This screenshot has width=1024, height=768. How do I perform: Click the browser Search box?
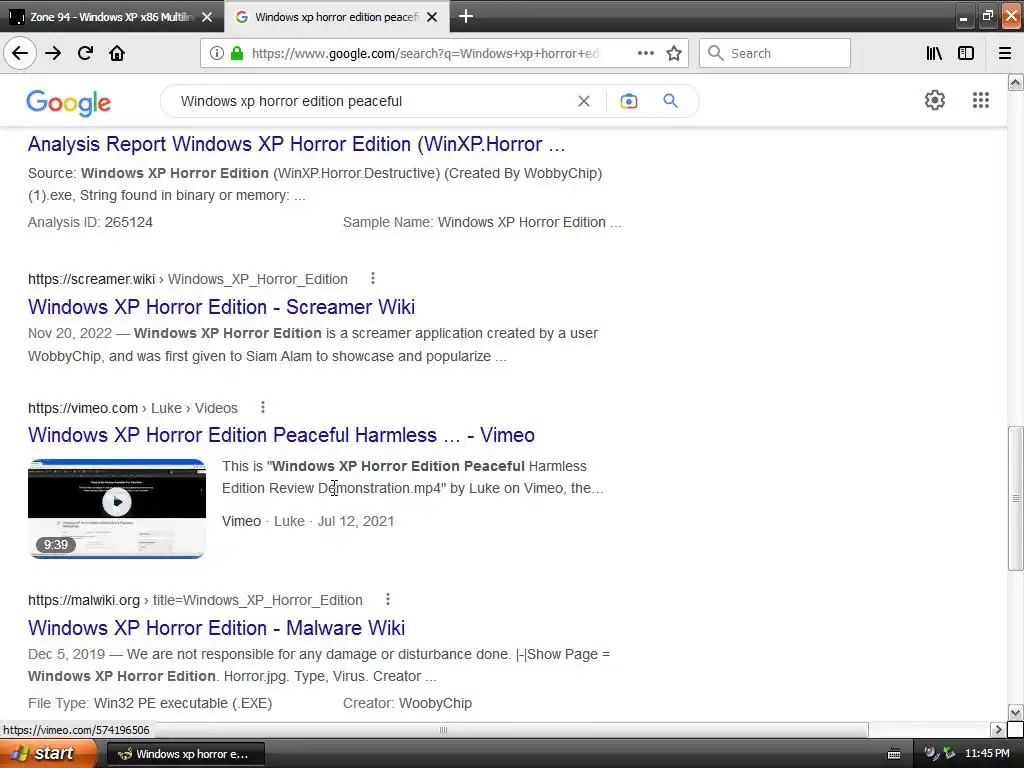[x=775, y=53]
